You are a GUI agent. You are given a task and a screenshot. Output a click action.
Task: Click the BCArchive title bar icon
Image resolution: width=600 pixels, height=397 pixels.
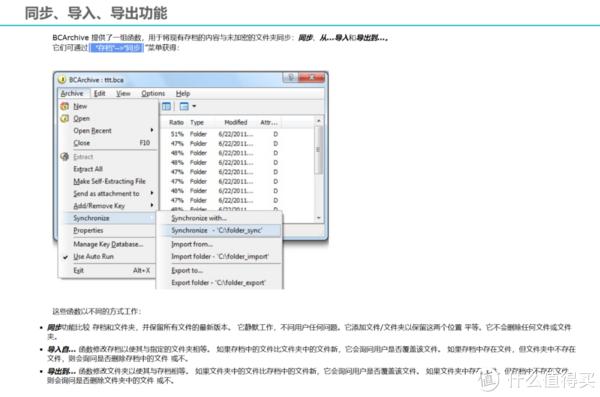coord(62,79)
